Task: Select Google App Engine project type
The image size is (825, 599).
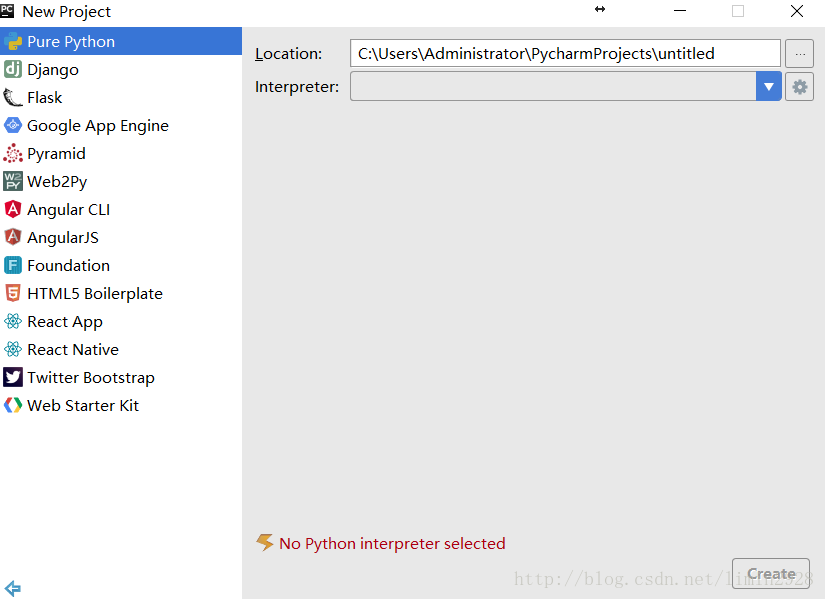Action: (121, 125)
